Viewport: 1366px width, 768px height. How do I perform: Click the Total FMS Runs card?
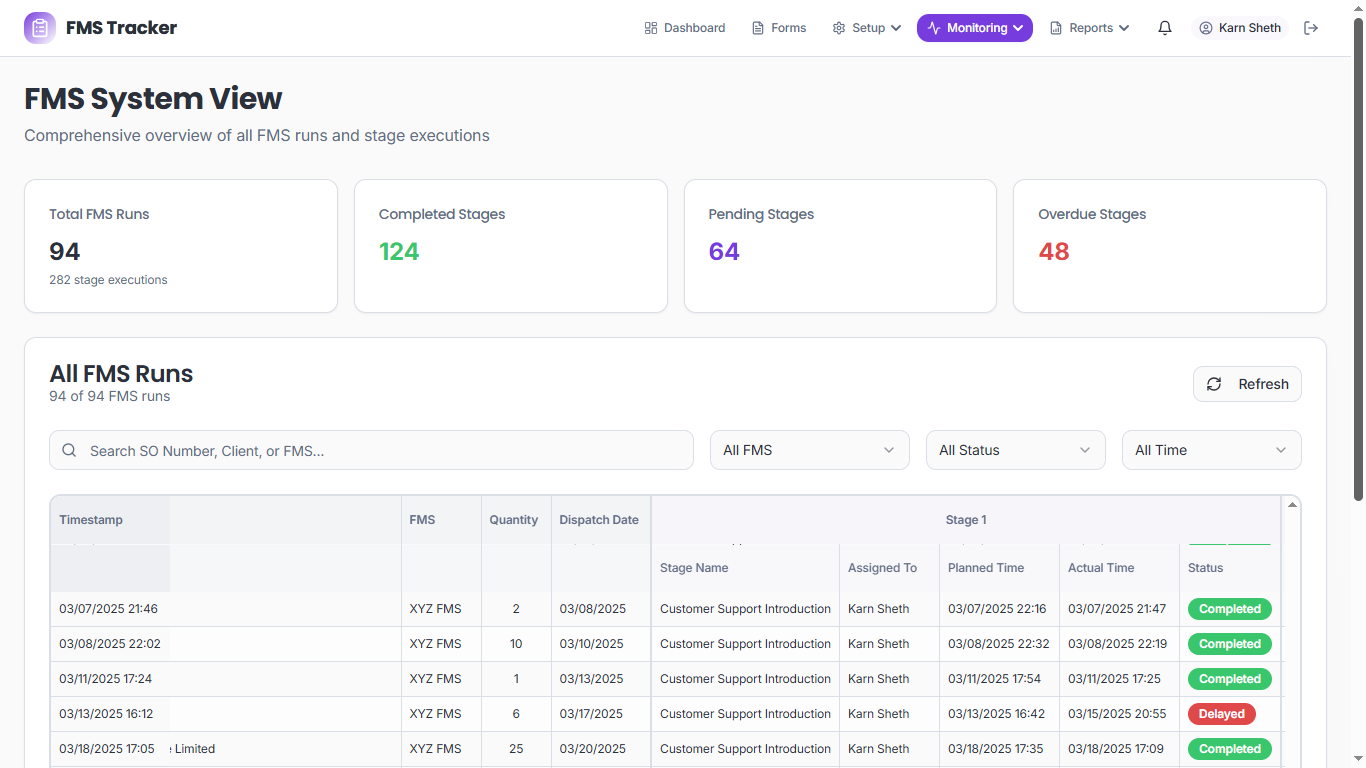pos(181,246)
